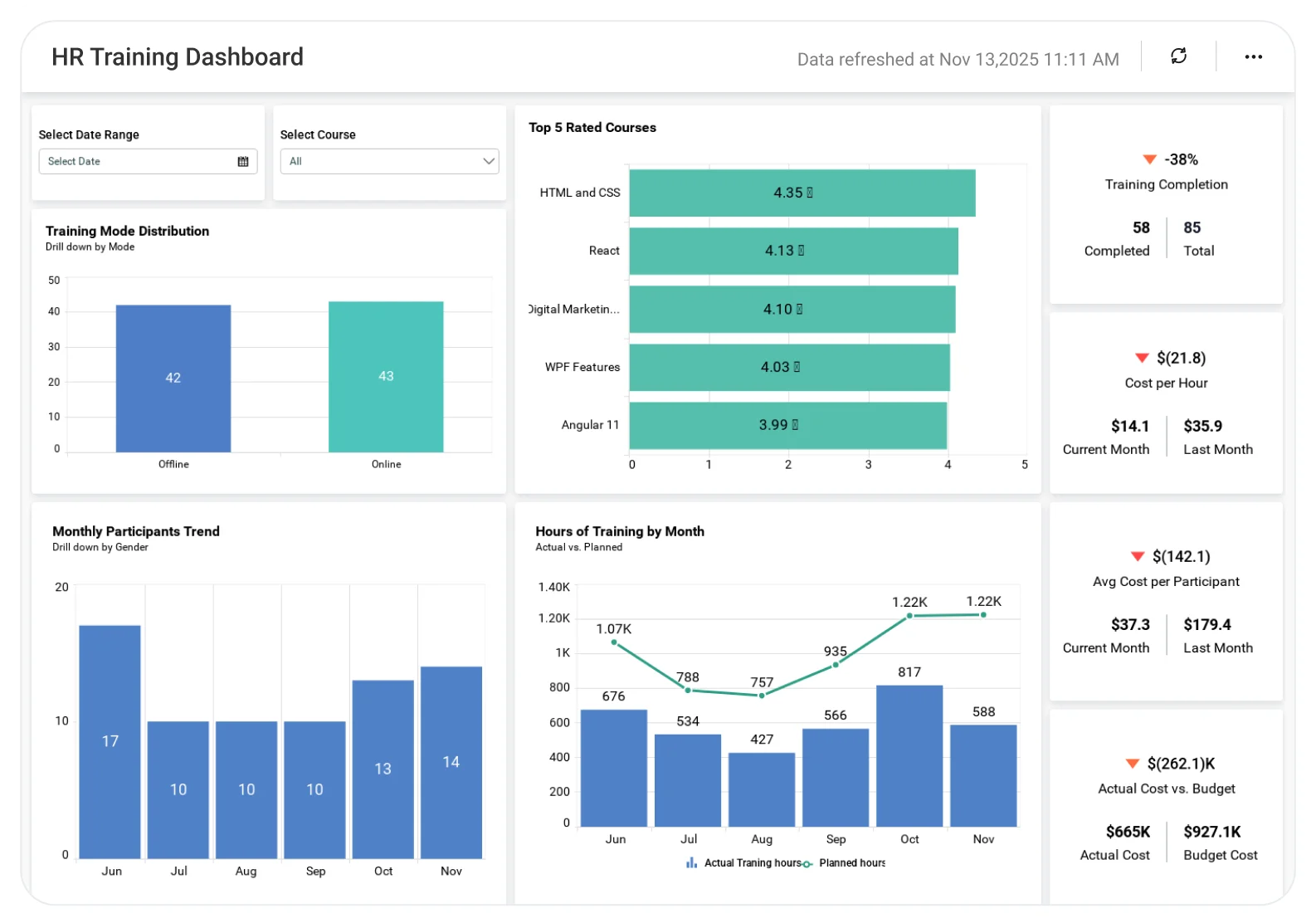Click the Jun participants bar showing 17
This screenshot has height=923, width=1316.
click(110, 742)
